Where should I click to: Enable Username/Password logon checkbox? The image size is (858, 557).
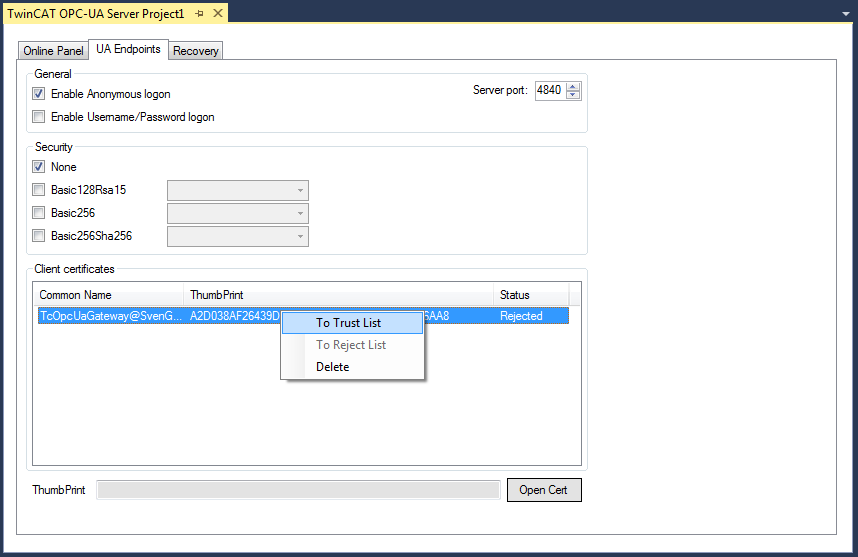coord(38,117)
